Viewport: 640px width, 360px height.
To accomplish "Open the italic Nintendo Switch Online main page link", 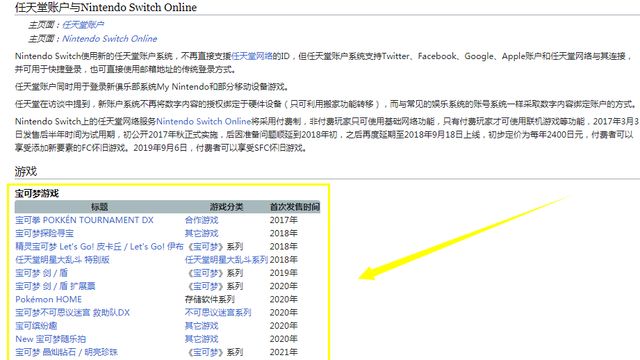I will [109, 39].
